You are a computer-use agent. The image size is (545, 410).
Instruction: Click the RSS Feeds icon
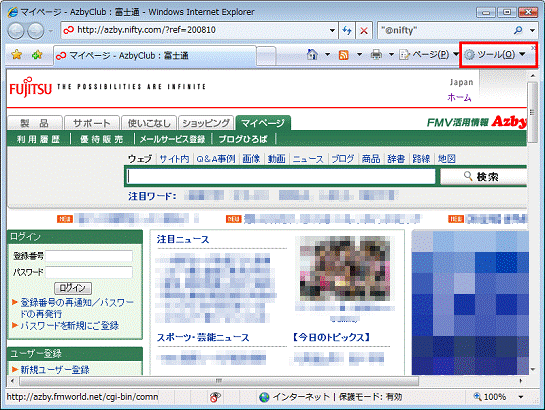tap(343, 55)
